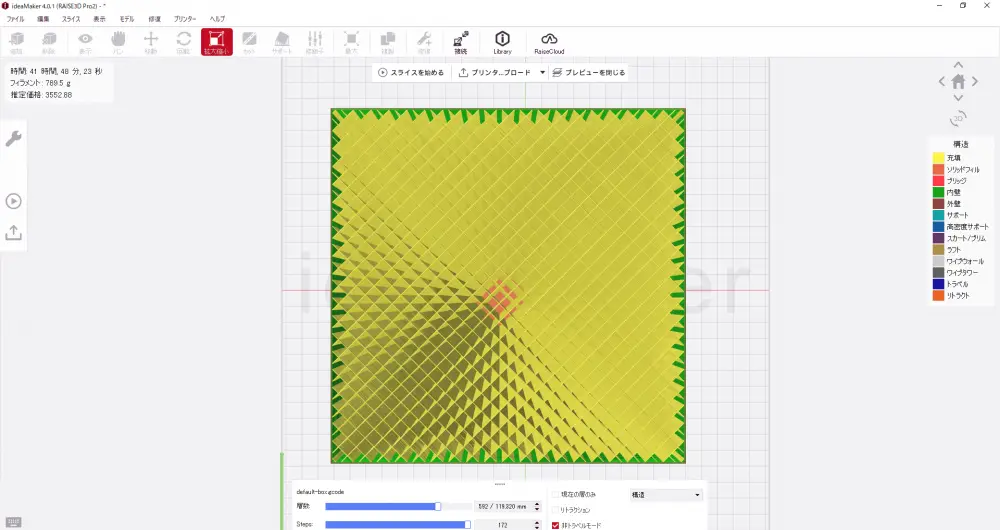Click the 層数 layer slider handle

coord(438,507)
